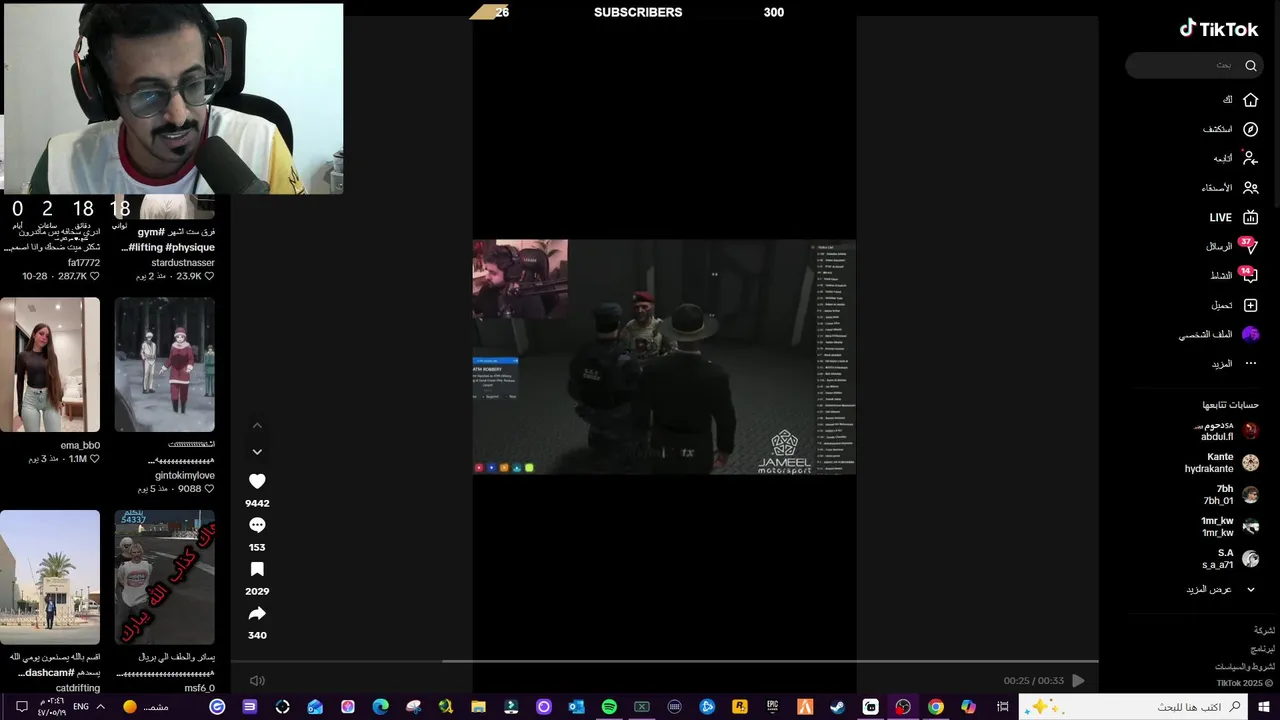The image size is (1280, 720).
Task: Open the Following icon in the sidebar
Action: [x=1250, y=158]
